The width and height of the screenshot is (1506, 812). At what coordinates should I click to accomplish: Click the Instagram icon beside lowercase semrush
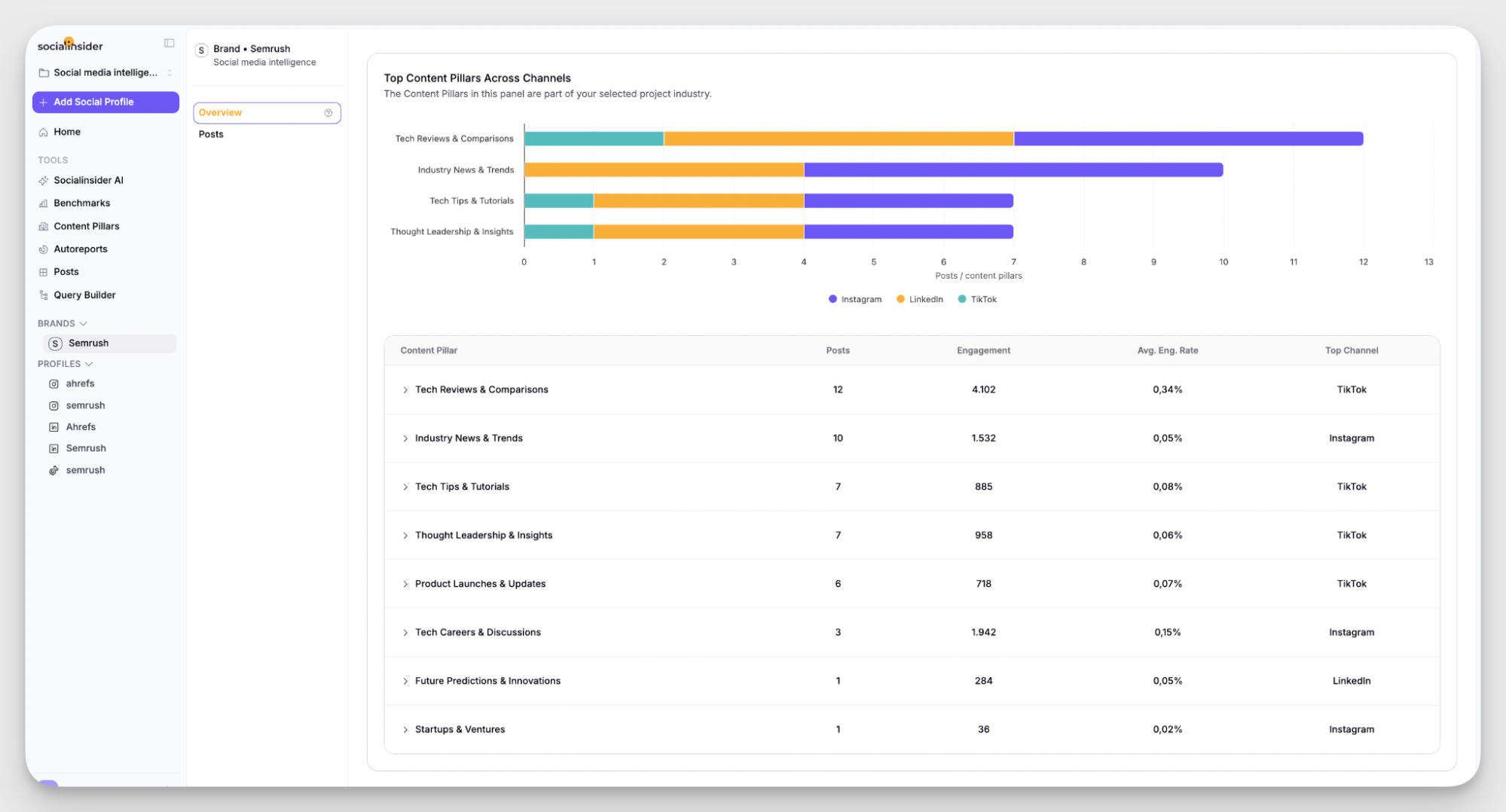tap(53, 406)
